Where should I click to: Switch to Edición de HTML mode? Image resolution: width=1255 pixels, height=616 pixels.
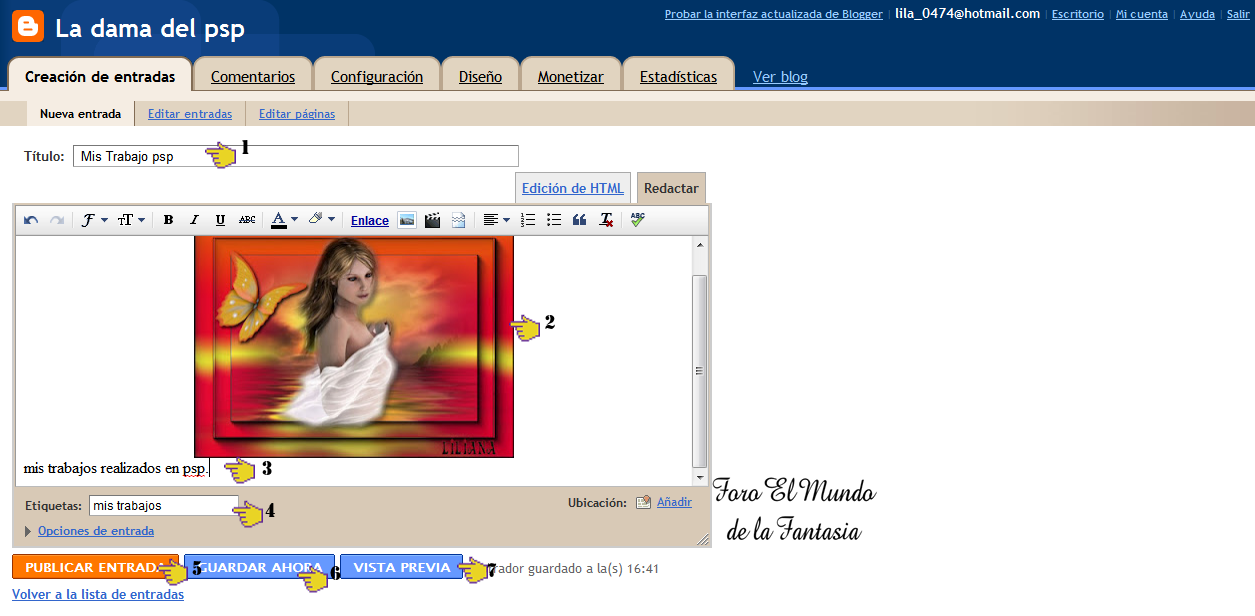(x=573, y=188)
